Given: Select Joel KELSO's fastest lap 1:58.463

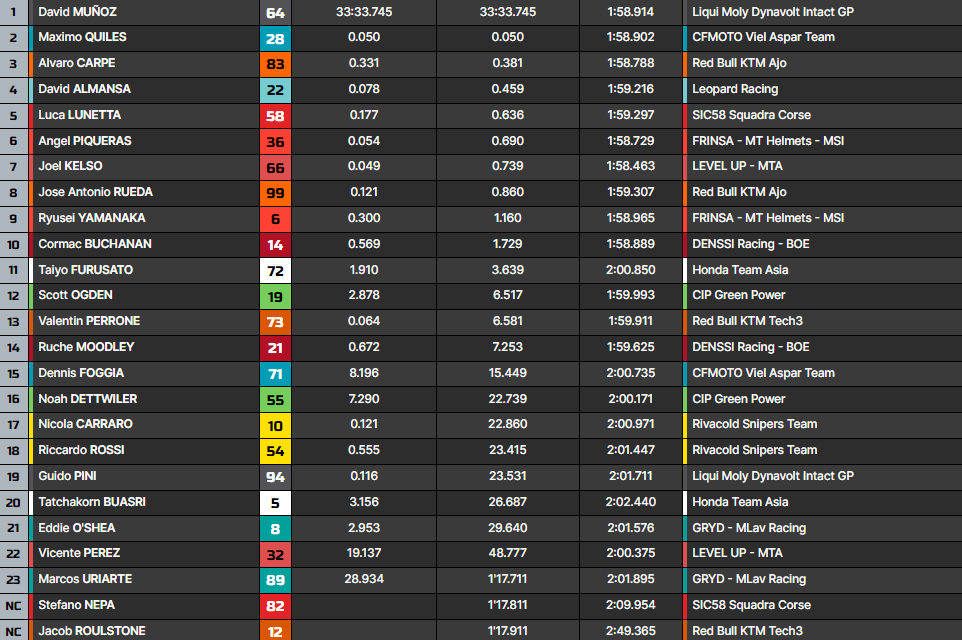Looking at the screenshot, I should 630,166.
